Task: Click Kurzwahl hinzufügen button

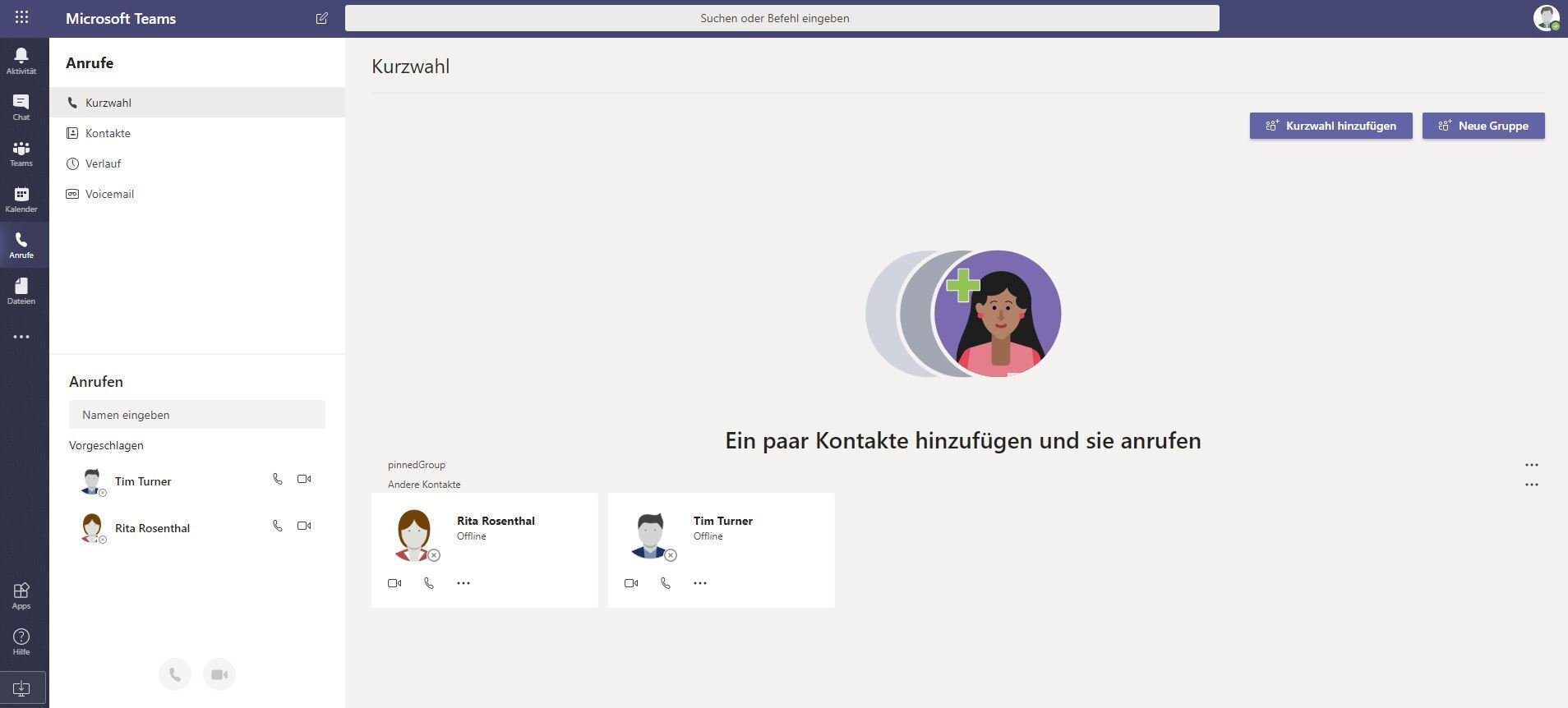Action: click(1331, 126)
